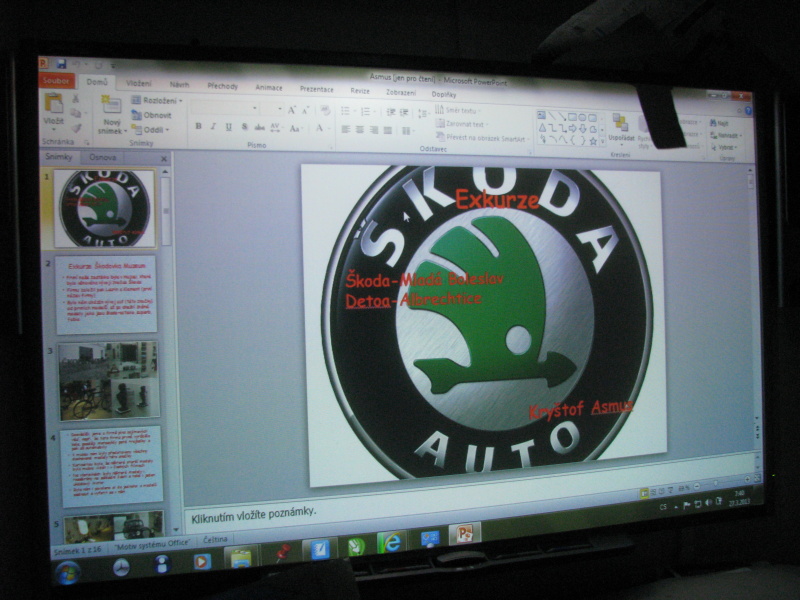Switch to the Návrh ribbon tab
Image resolution: width=800 pixels, height=600 pixels.
(179, 85)
